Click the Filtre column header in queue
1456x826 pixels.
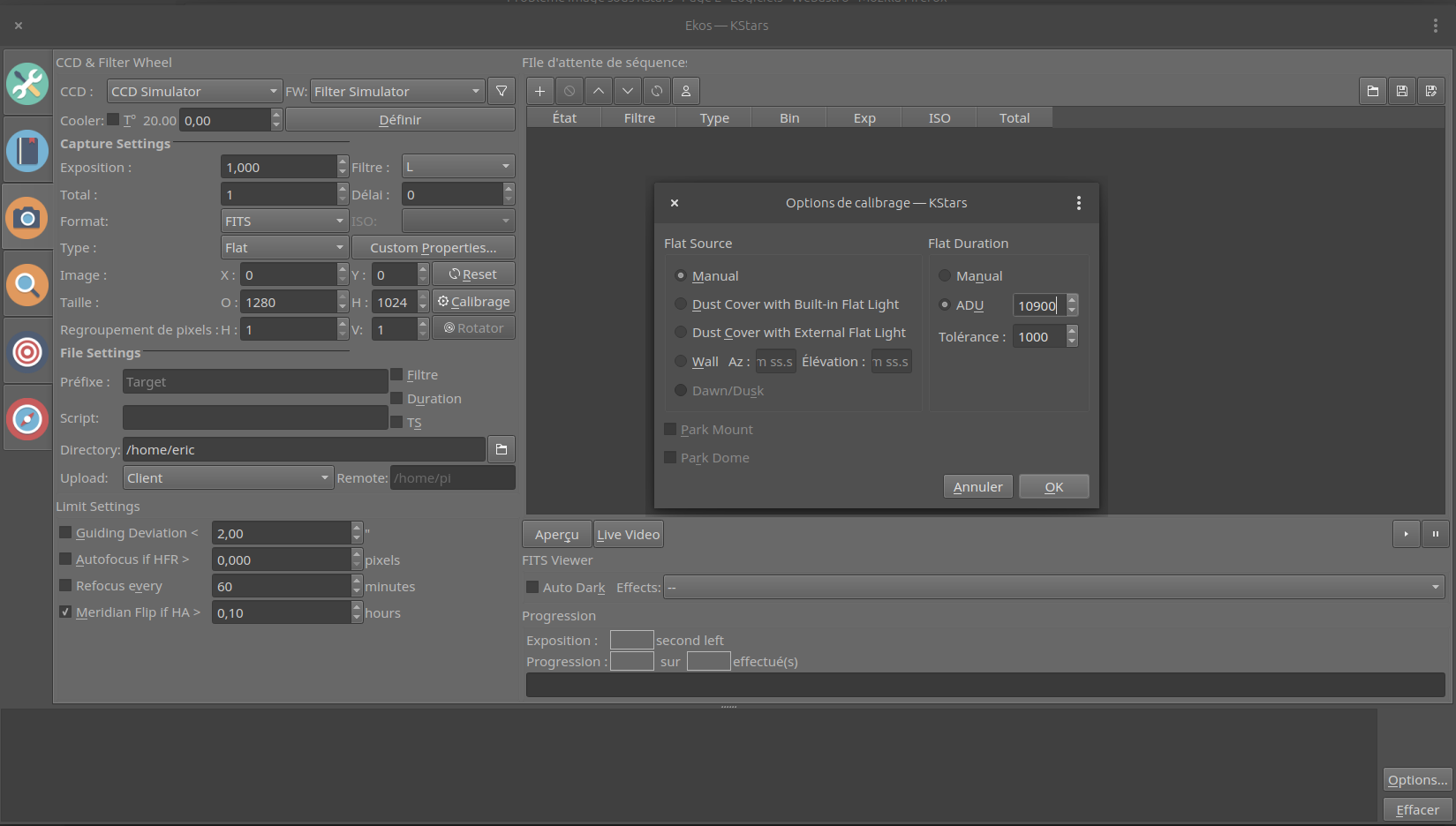click(x=639, y=117)
